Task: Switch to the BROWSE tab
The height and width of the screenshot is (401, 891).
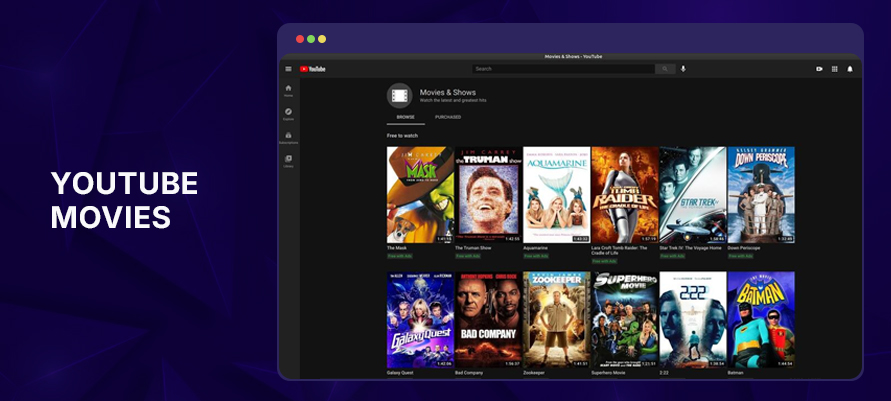Action: 406,117
